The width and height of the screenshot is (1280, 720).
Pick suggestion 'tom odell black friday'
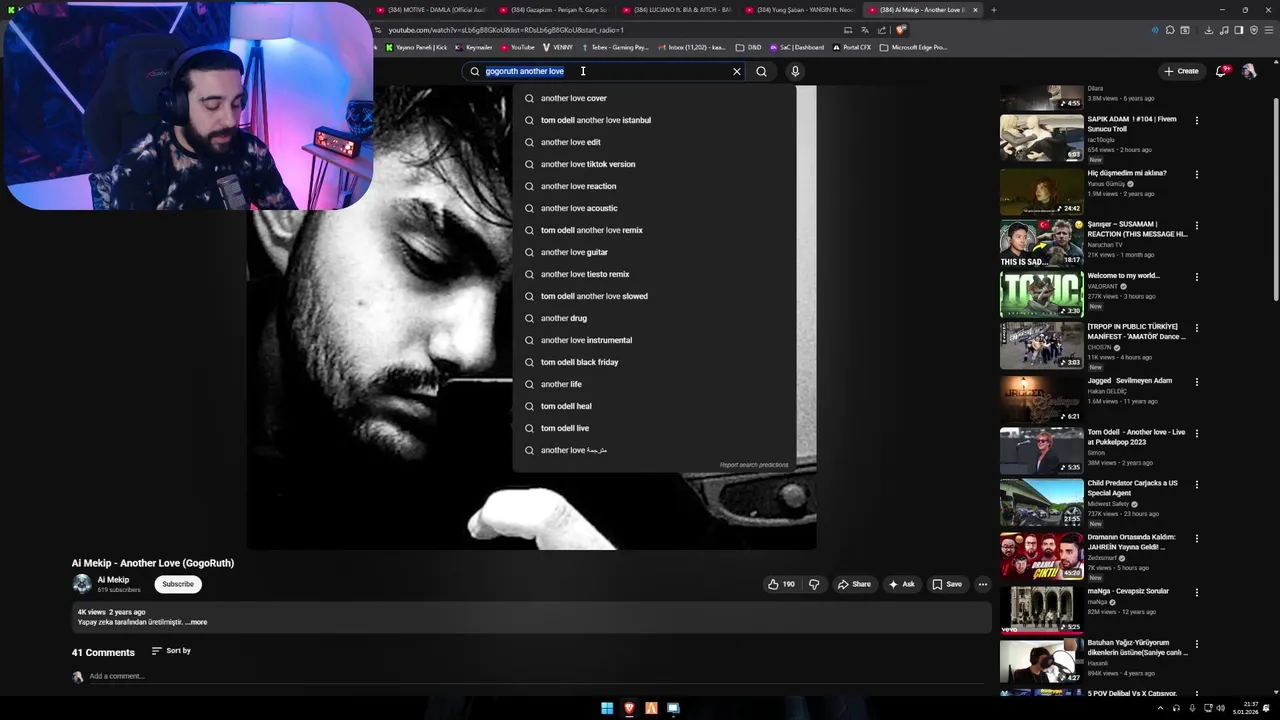(654, 362)
